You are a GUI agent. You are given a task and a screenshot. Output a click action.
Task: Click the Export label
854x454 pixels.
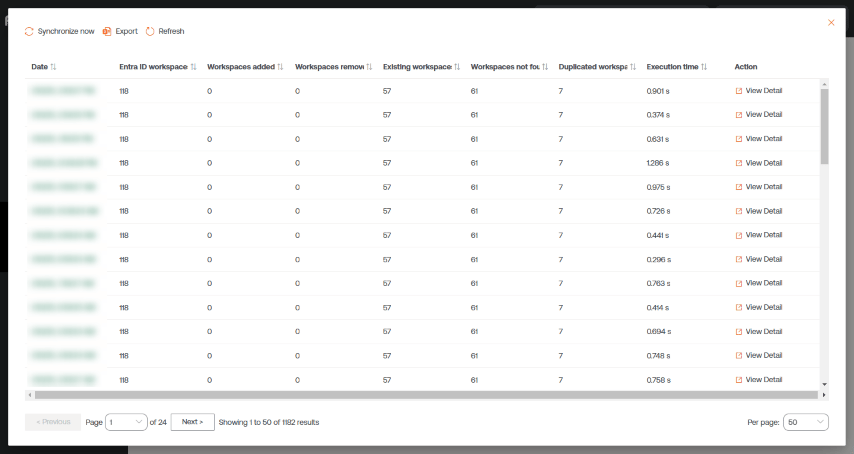(126, 32)
